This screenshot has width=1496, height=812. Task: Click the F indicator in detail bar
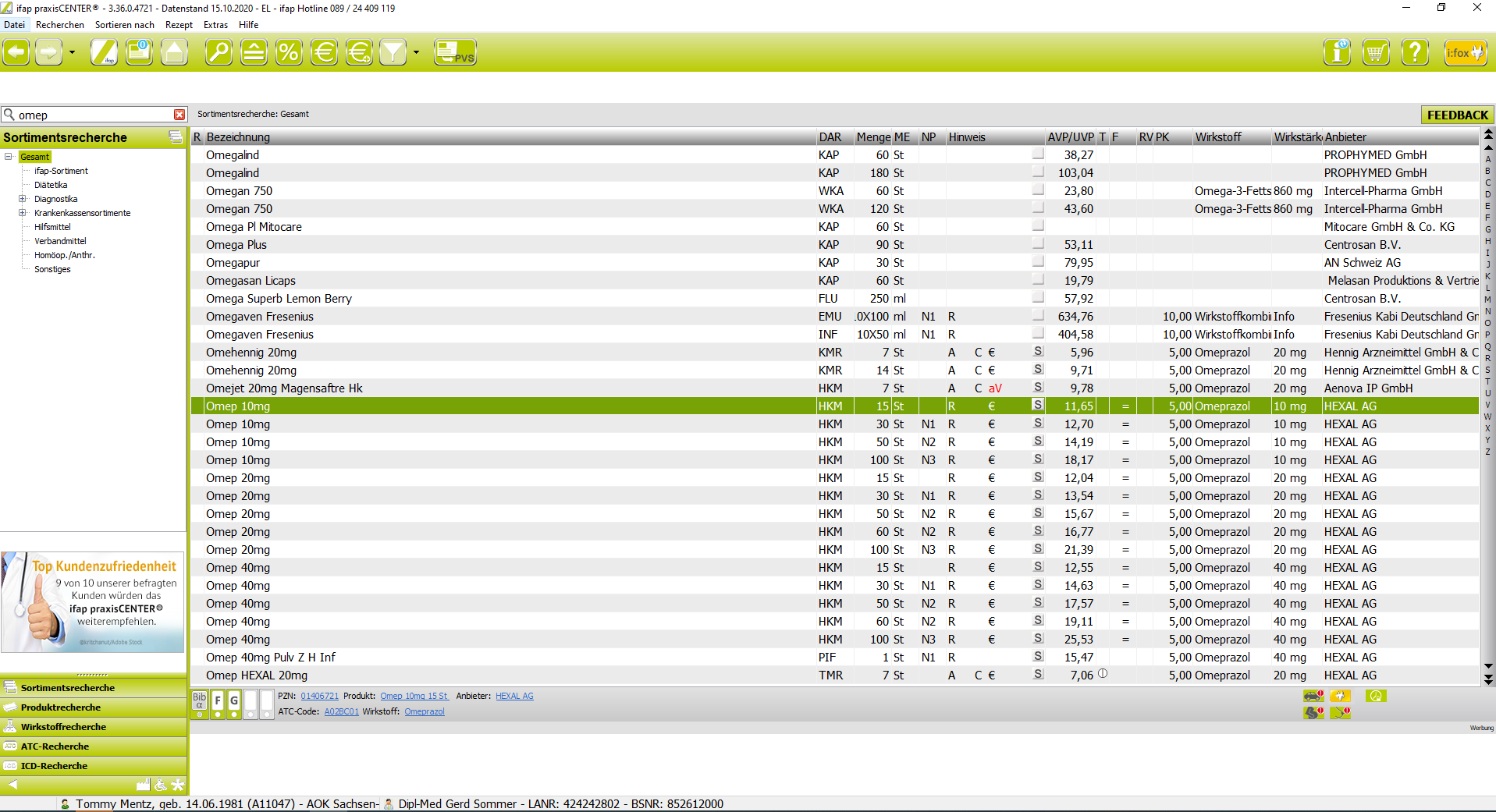[218, 704]
